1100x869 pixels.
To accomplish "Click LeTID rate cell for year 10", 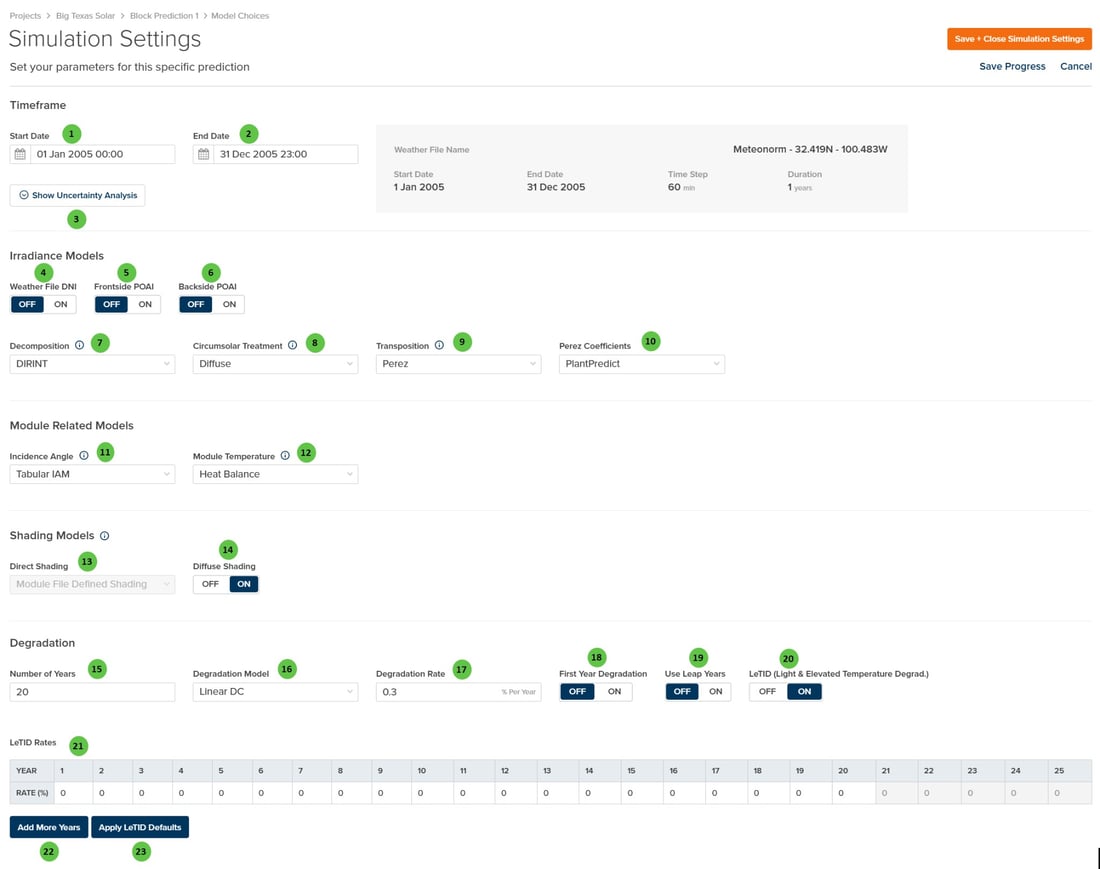I will [x=433, y=793].
